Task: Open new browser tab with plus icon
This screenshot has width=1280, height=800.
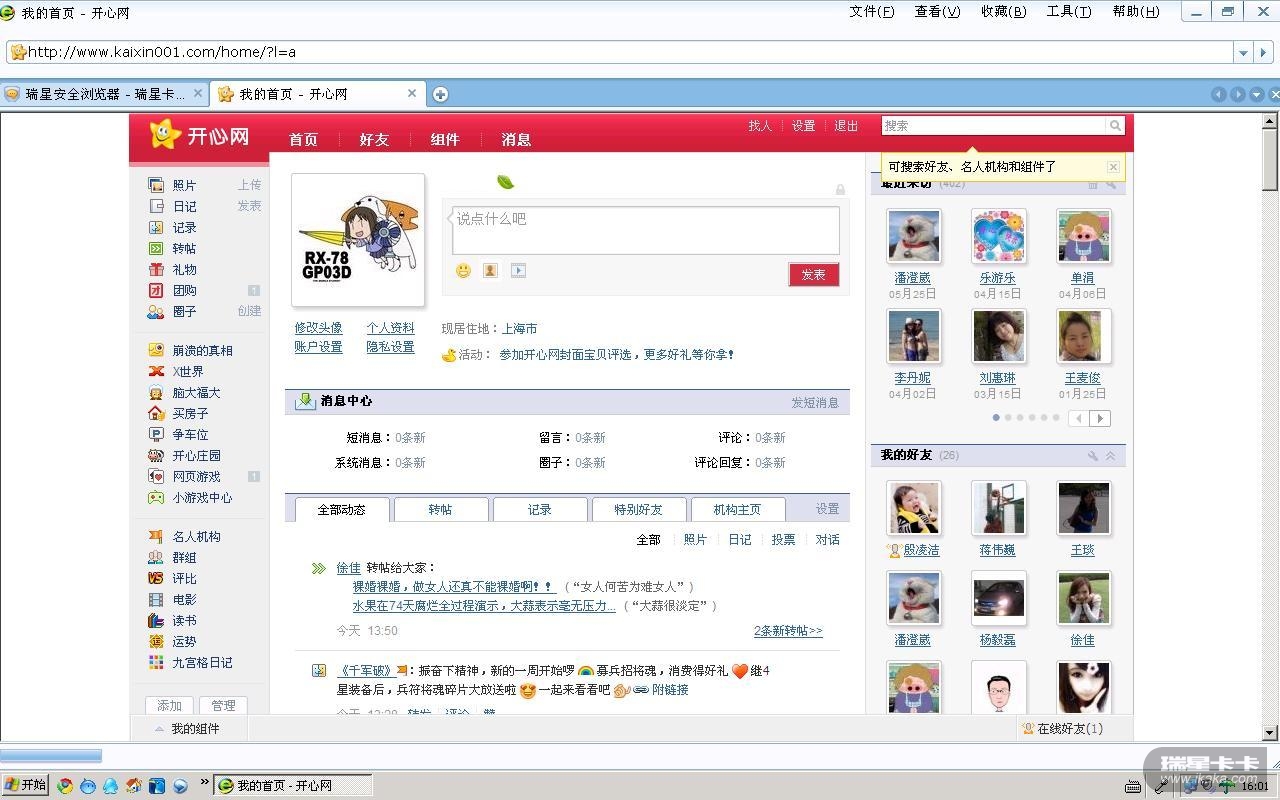Action: pos(440,94)
